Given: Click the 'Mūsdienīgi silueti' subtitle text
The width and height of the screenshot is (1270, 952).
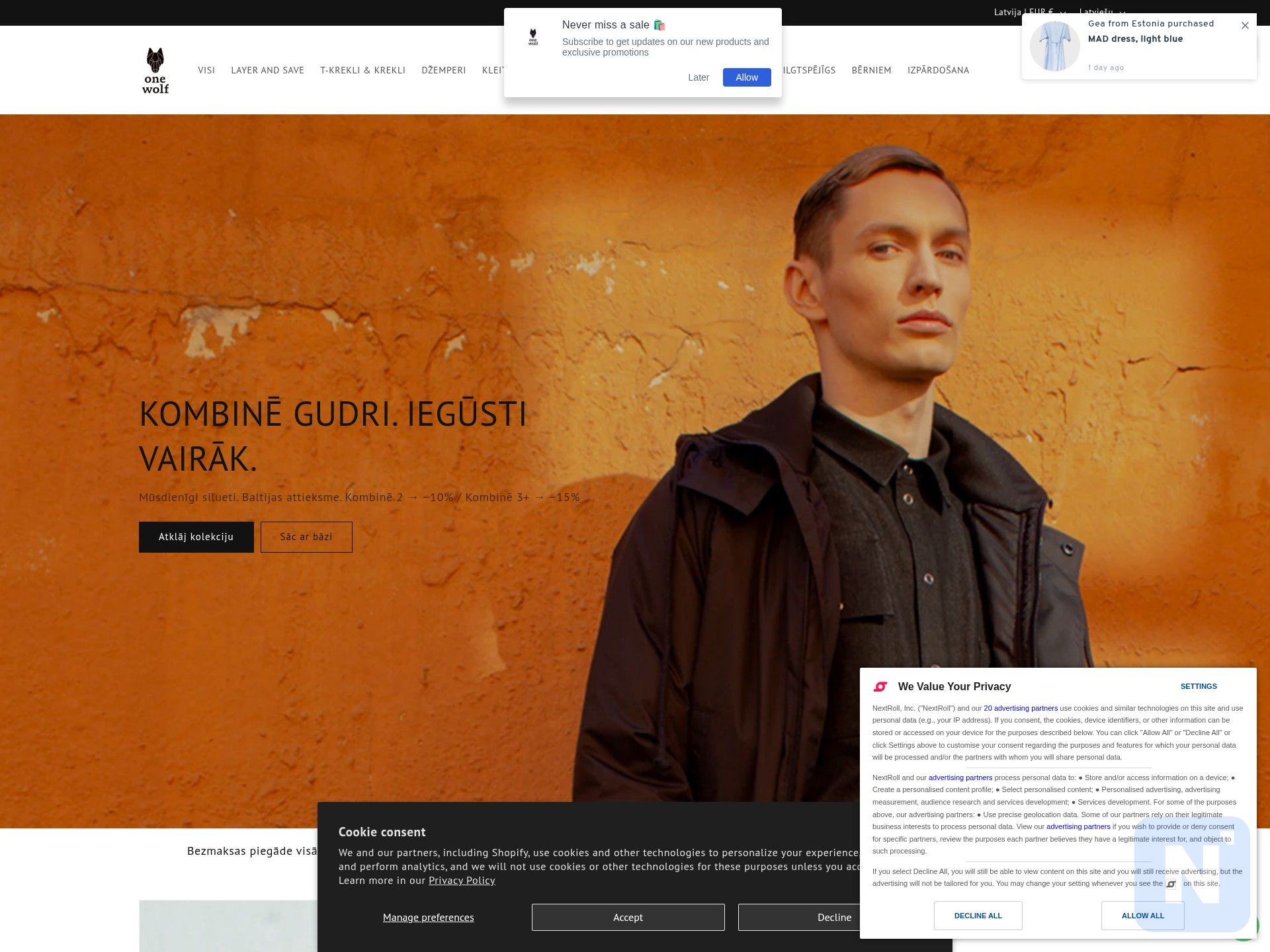Looking at the screenshot, I should 359,497.
